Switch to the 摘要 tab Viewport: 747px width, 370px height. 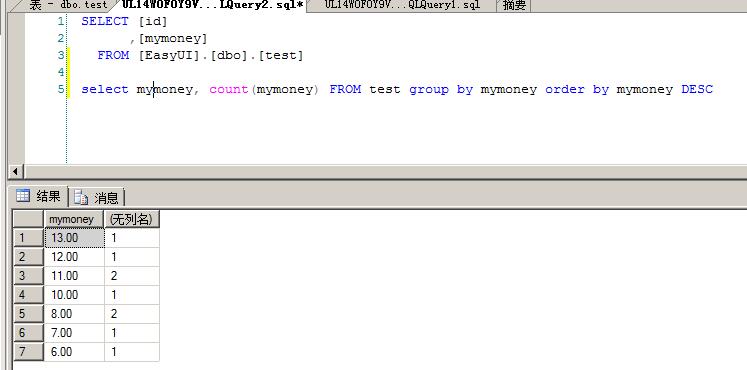514,5
